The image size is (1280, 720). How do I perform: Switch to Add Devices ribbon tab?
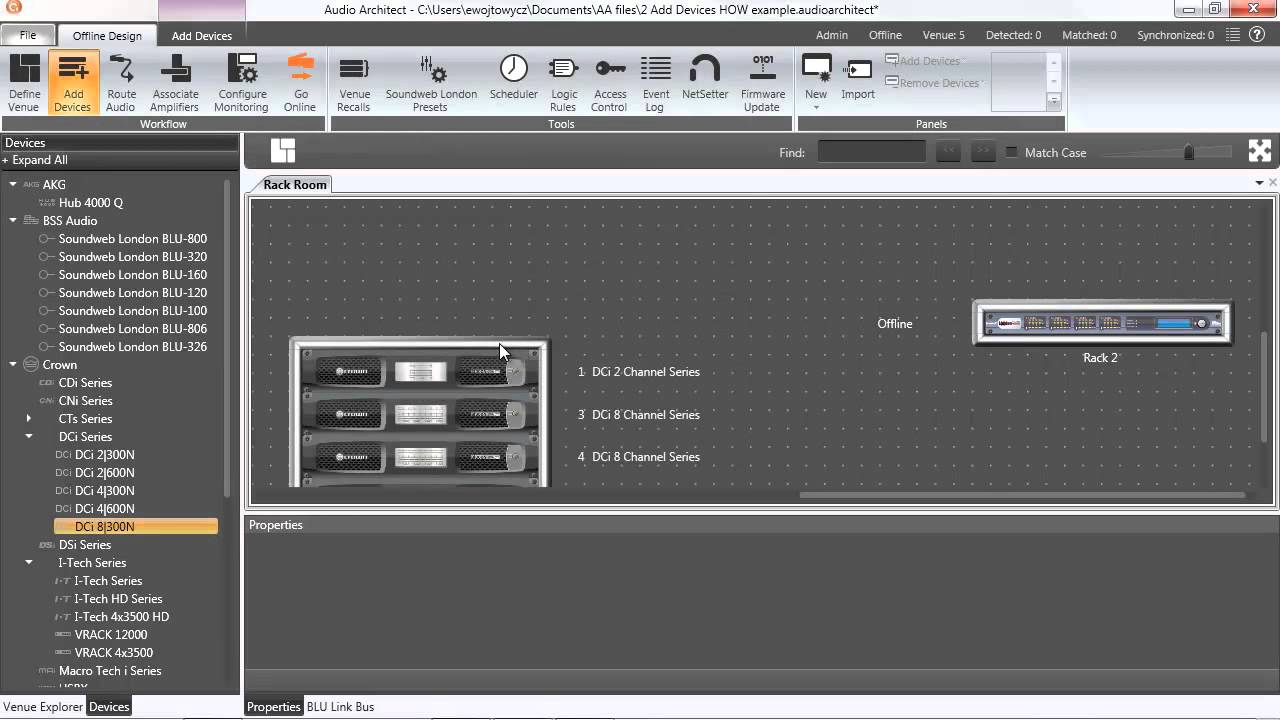pyautogui.click(x=201, y=36)
